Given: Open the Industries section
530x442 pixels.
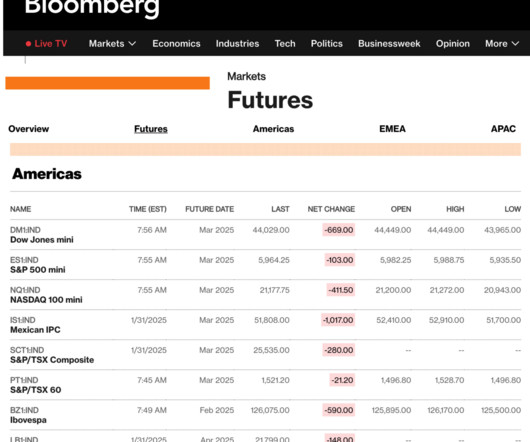Looking at the screenshot, I should pos(237,44).
